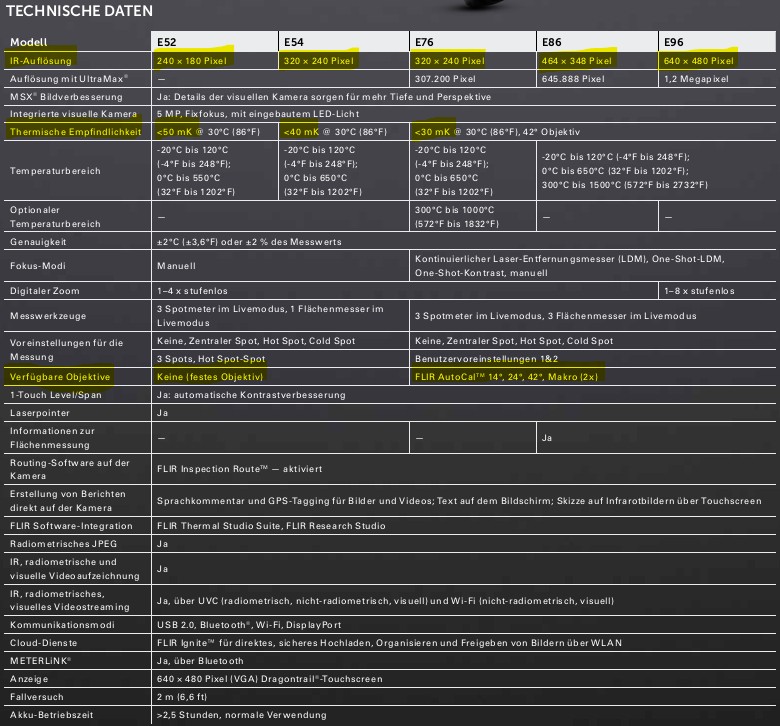This screenshot has height=726, width=780.
Task: Click the Akku-Betriebszeit row label
Action: pyautogui.click(x=50, y=715)
